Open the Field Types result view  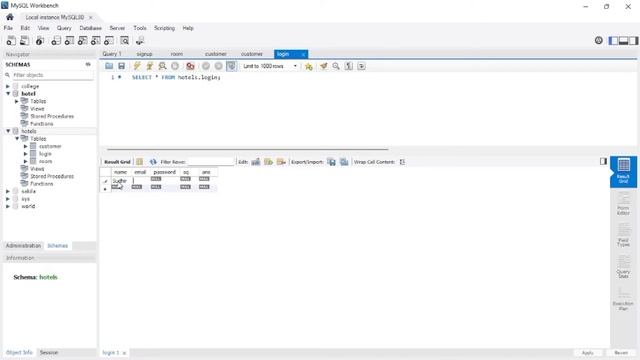[623, 235]
